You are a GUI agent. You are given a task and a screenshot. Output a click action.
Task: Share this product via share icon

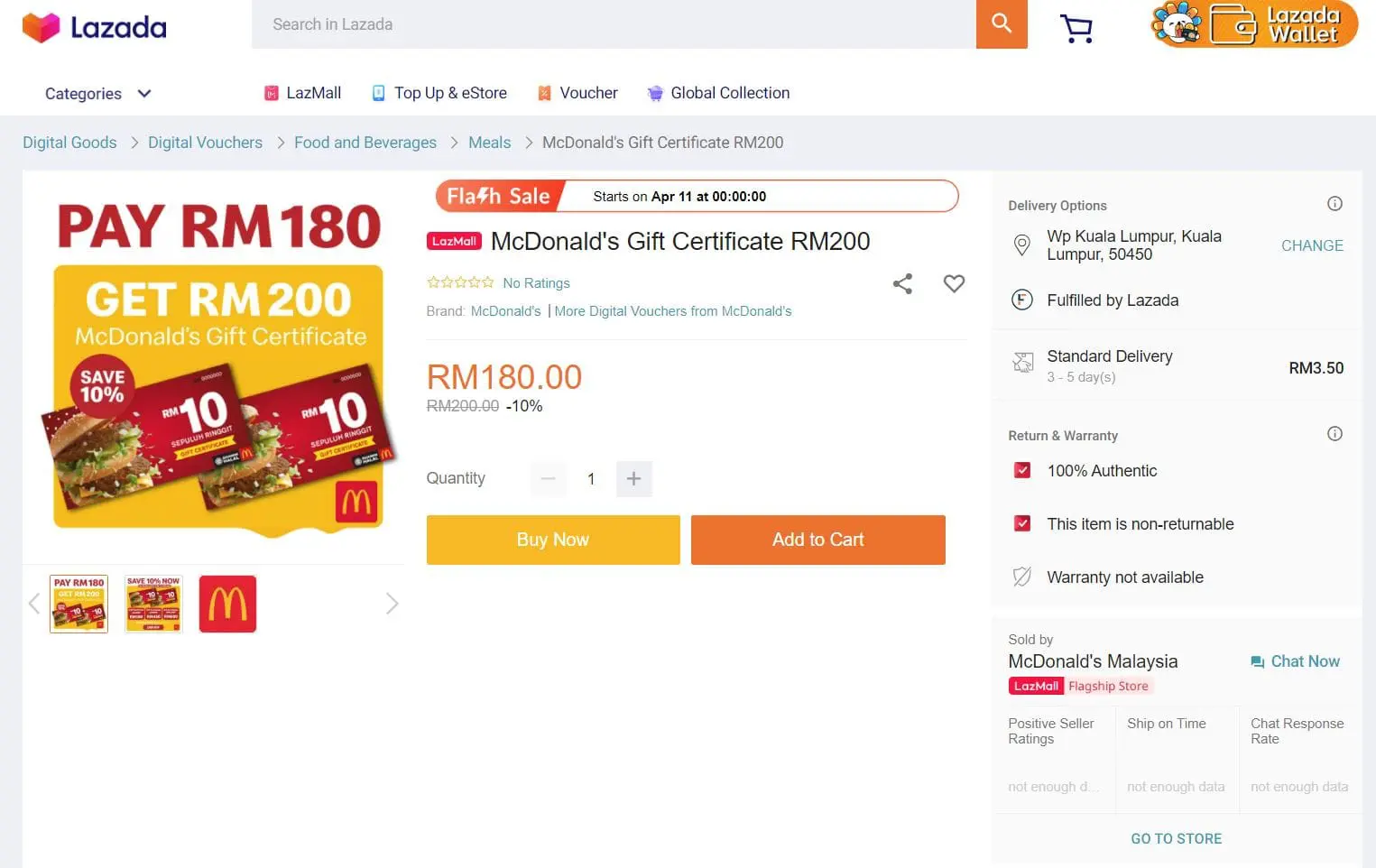pyautogui.click(x=902, y=283)
